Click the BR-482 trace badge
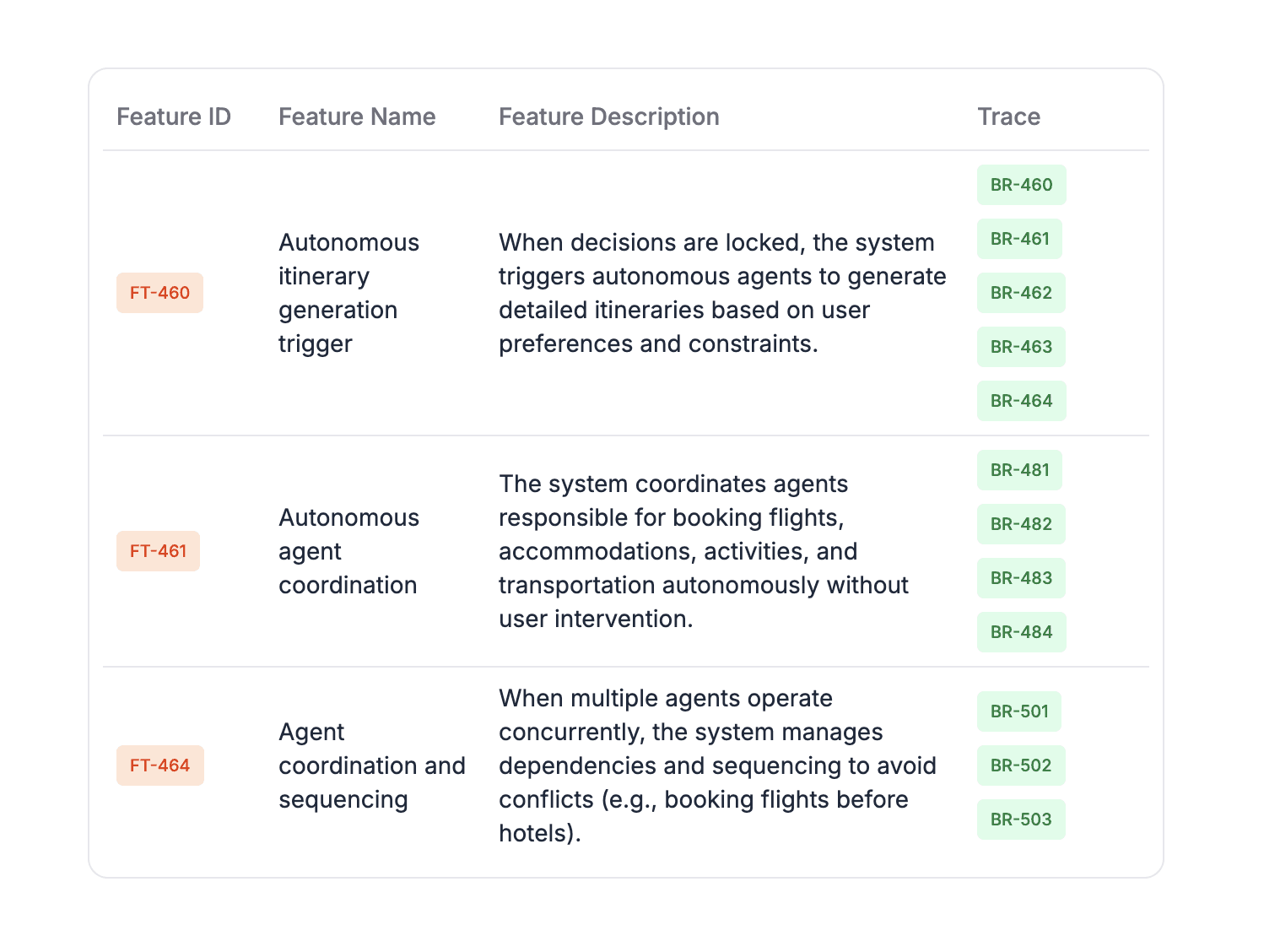Image resolution: width=1264 pixels, height=952 pixels. pyautogui.click(x=1021, y=524)
